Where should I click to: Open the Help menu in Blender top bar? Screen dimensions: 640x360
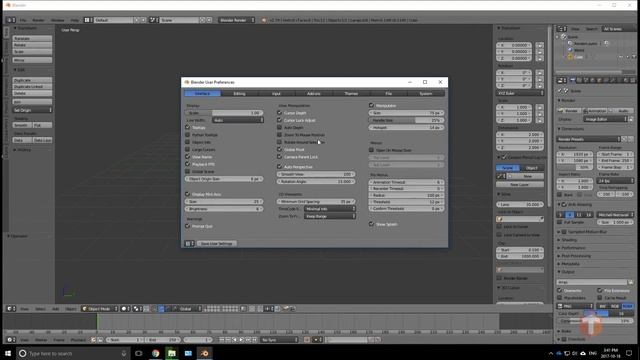pyautogui.click(x=75, y=20)
